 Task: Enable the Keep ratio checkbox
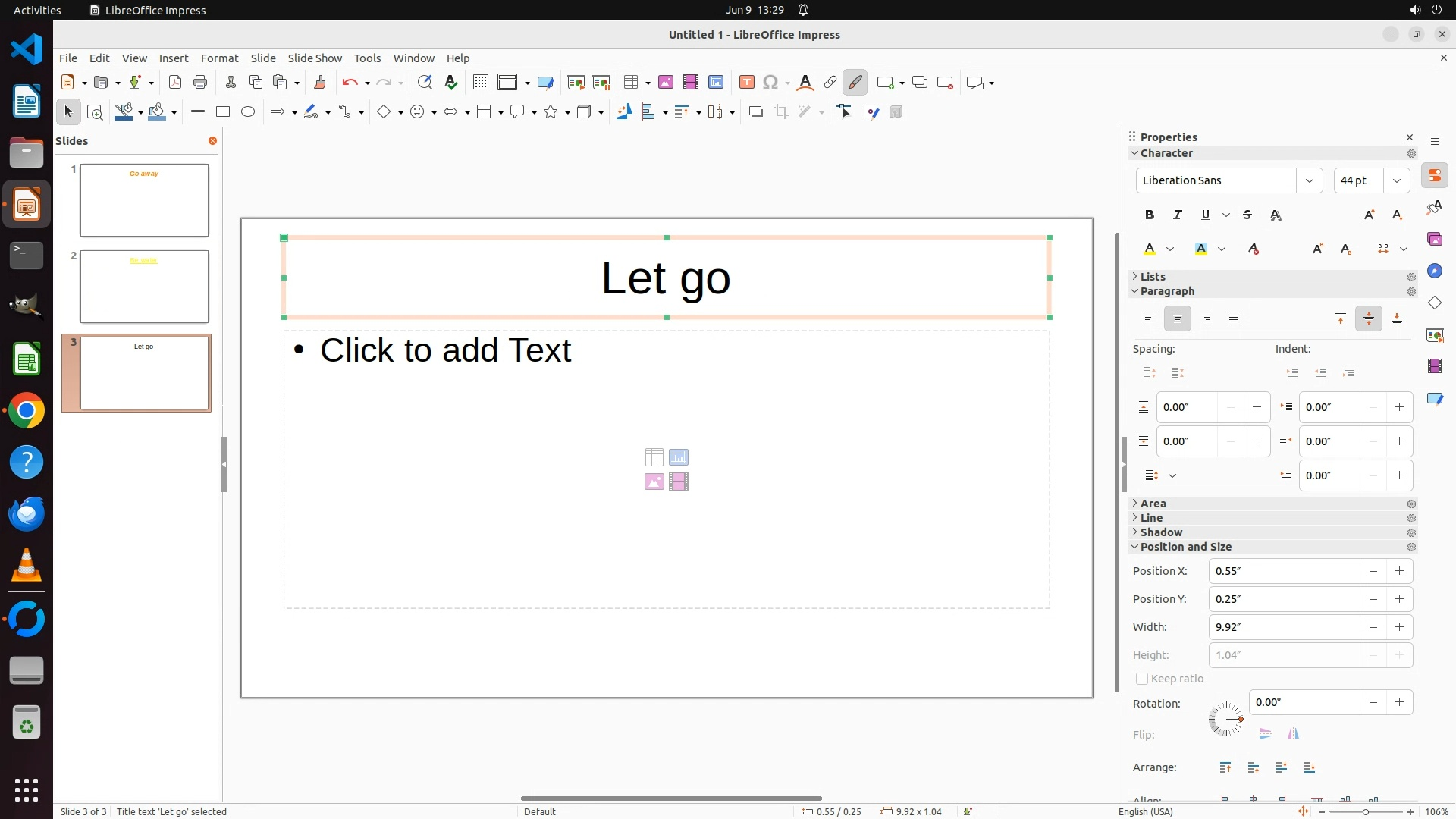click(x=1142, y=679)
